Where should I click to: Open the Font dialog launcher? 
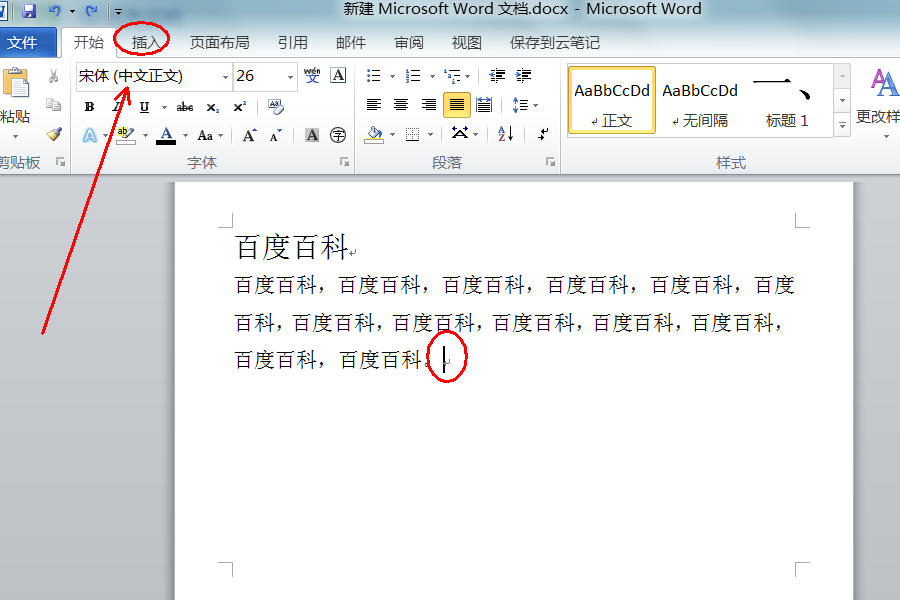coord(344,162)
